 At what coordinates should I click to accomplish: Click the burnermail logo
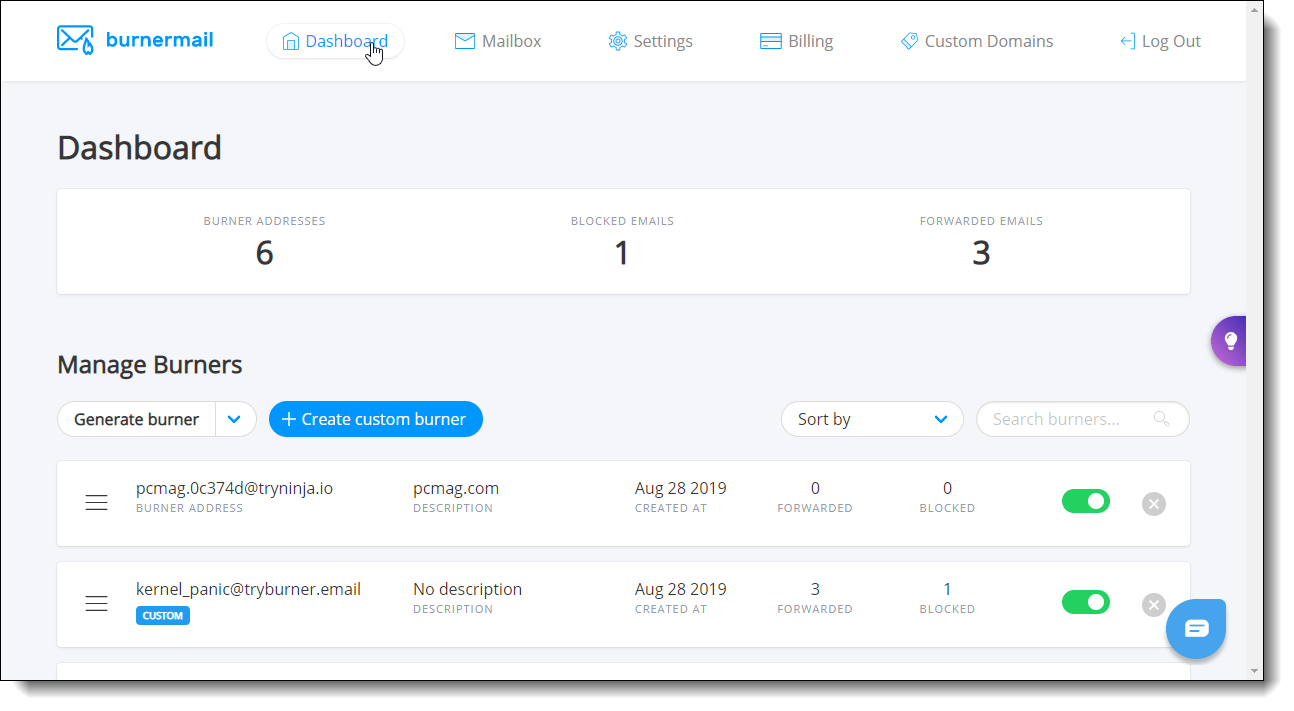[x=135, y=40]
